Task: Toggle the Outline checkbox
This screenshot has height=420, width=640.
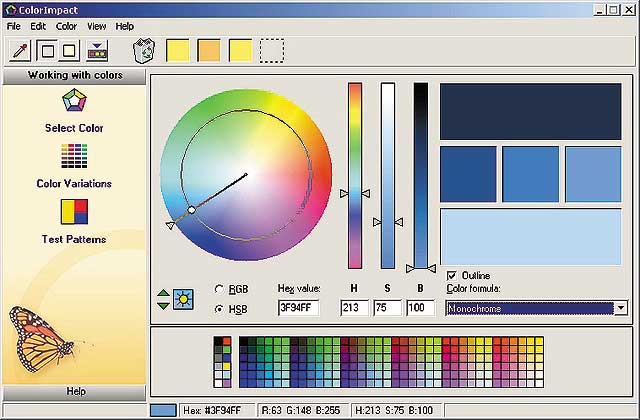Action: [452, 276]
